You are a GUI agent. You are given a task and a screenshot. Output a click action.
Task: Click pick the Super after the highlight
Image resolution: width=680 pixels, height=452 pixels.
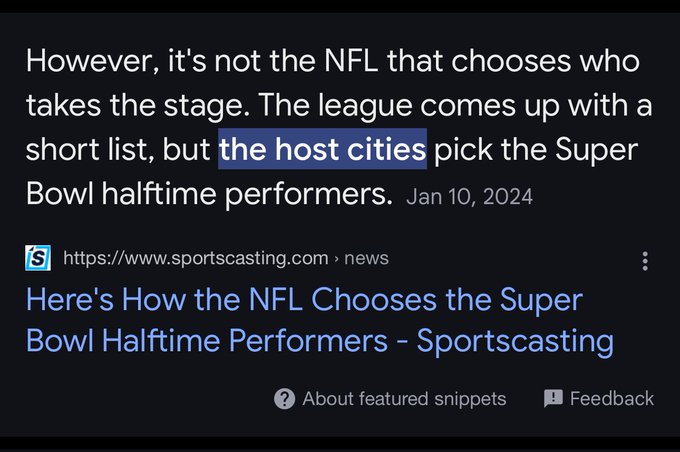(536, 150)
